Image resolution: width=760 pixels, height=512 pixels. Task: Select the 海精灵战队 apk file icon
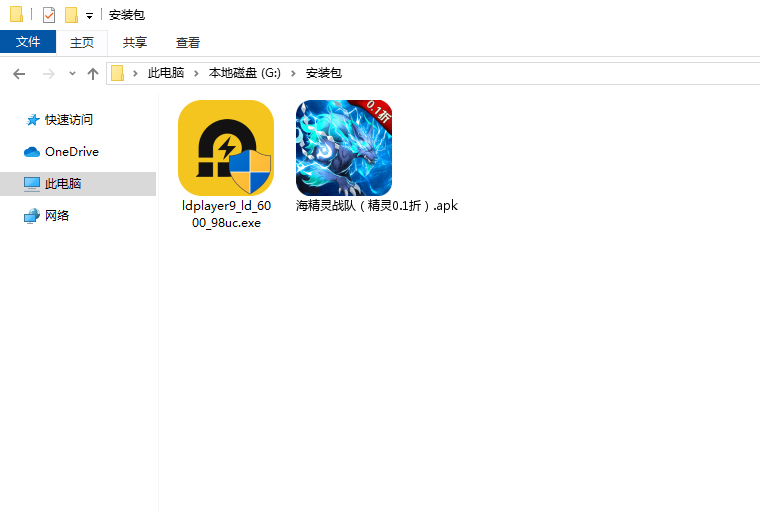(344, 147)
